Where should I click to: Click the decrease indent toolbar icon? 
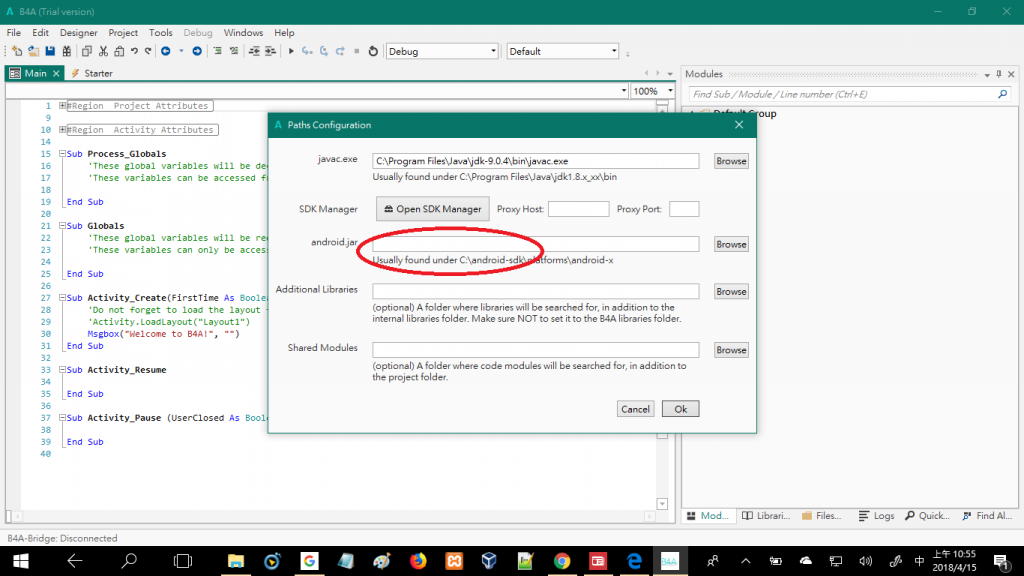pyautogui.click(x=254, y=51)
